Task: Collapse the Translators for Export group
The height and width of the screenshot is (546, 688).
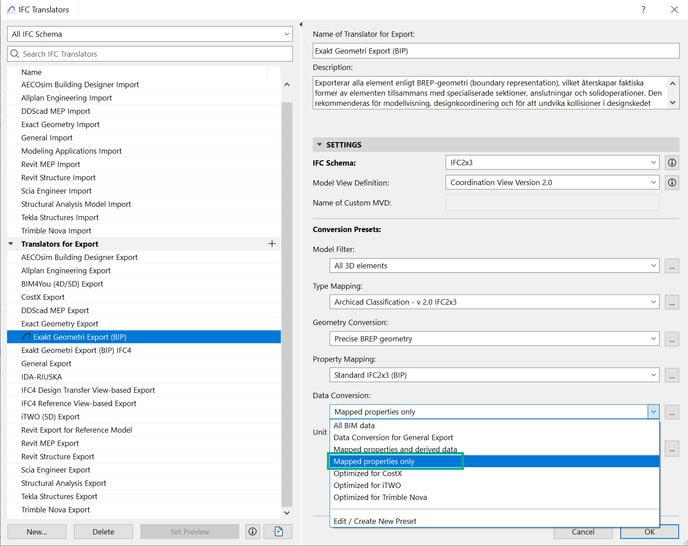Action: pyautogui.click(x=11, y=244)
